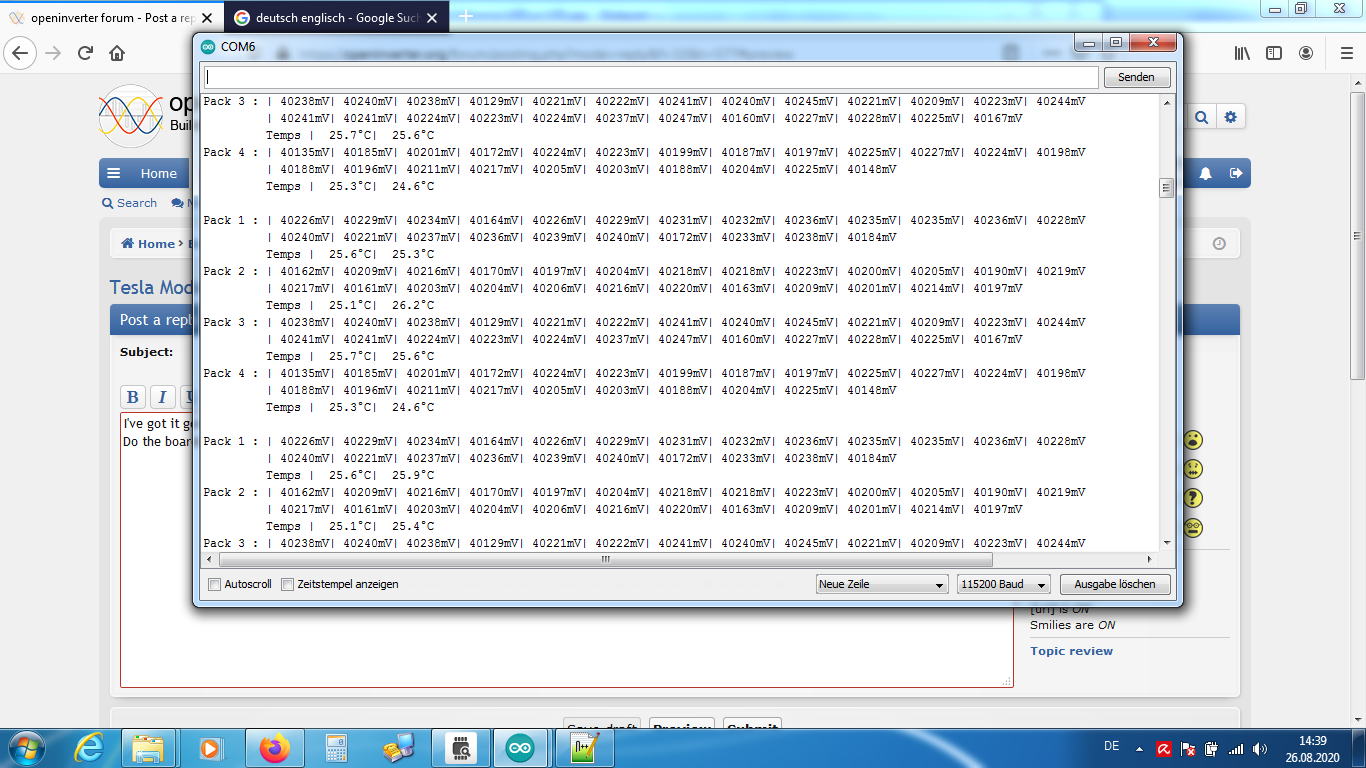Viewport: 1366px width, 768px height.
Task: Click the Bold formatting button in editor
Action: (133, 397)
